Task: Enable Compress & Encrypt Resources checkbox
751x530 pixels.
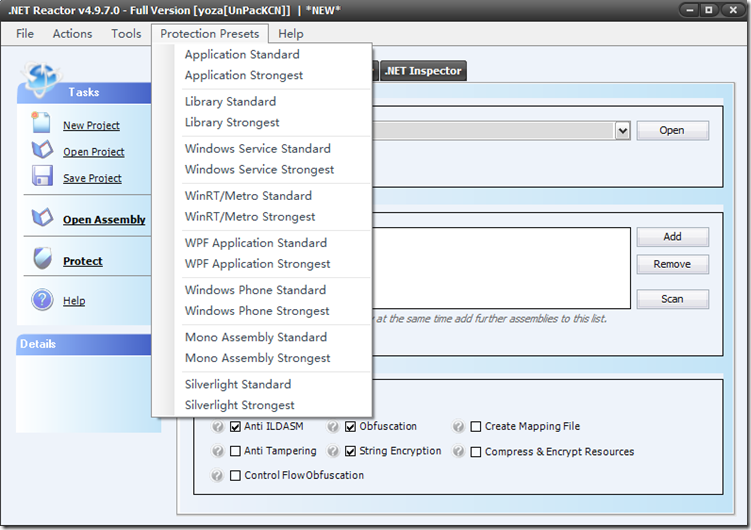Action: [x=477, y=452]
